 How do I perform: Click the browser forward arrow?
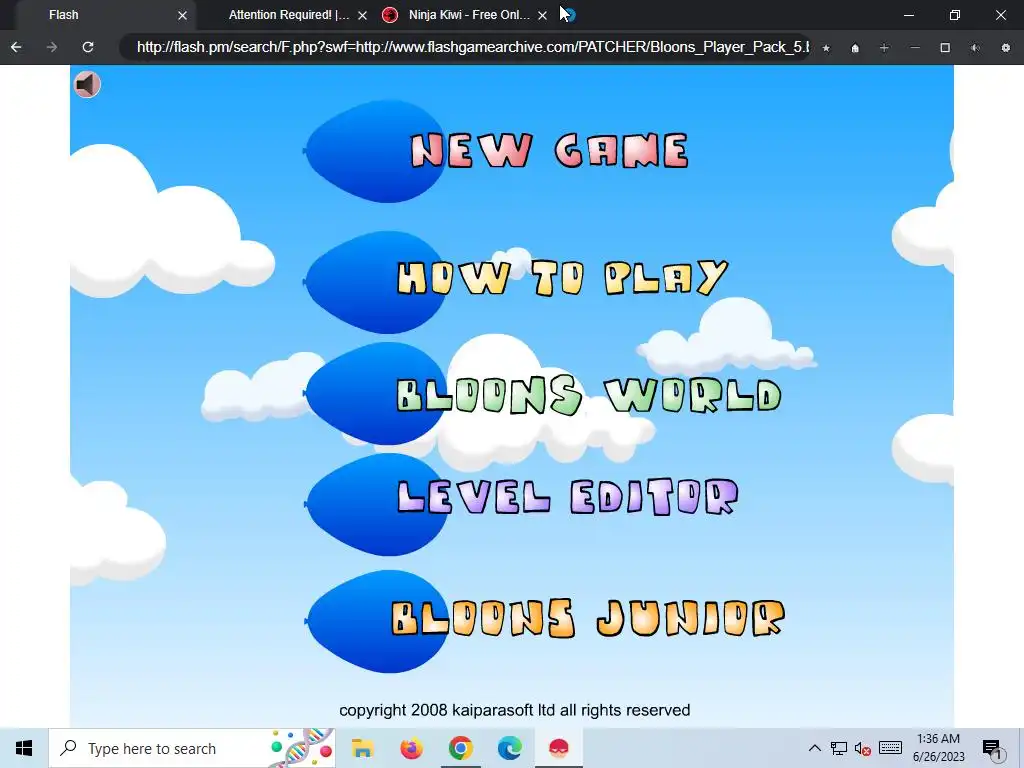52,47
